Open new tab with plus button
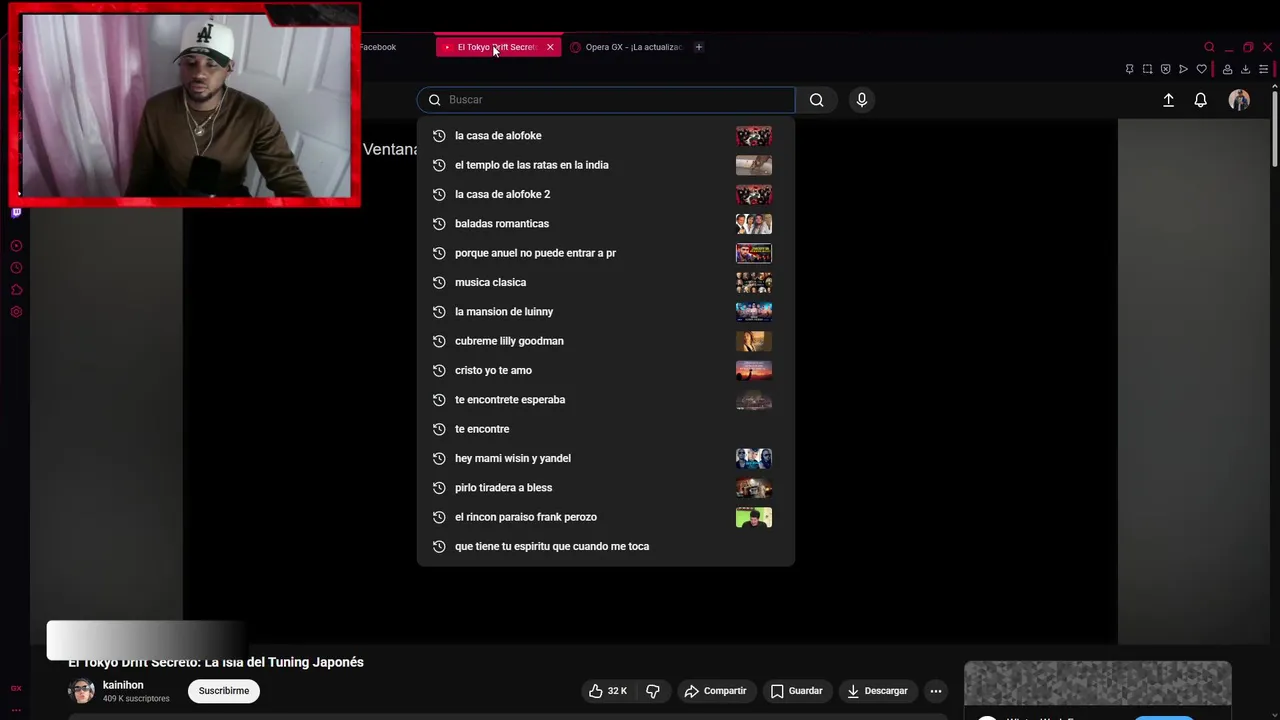The image size is (1280, 720). [x=698, y=47]
